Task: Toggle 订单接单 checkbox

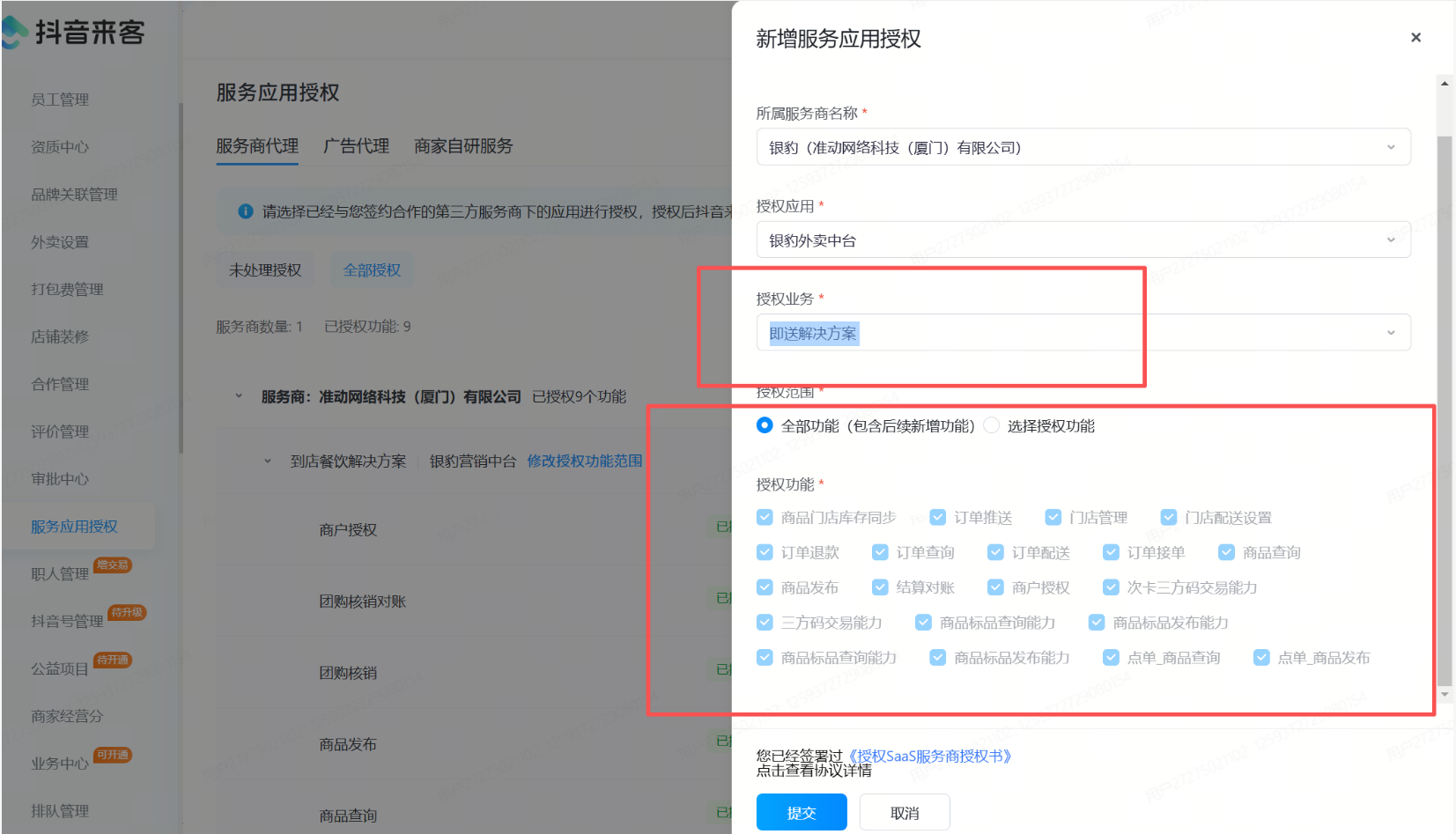Action: pos(1111,552)
